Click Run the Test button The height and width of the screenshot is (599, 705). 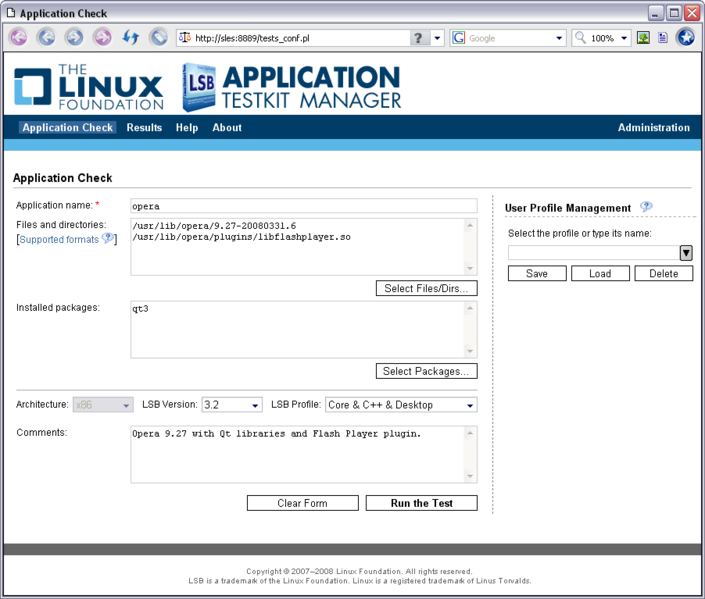[422, 503]
